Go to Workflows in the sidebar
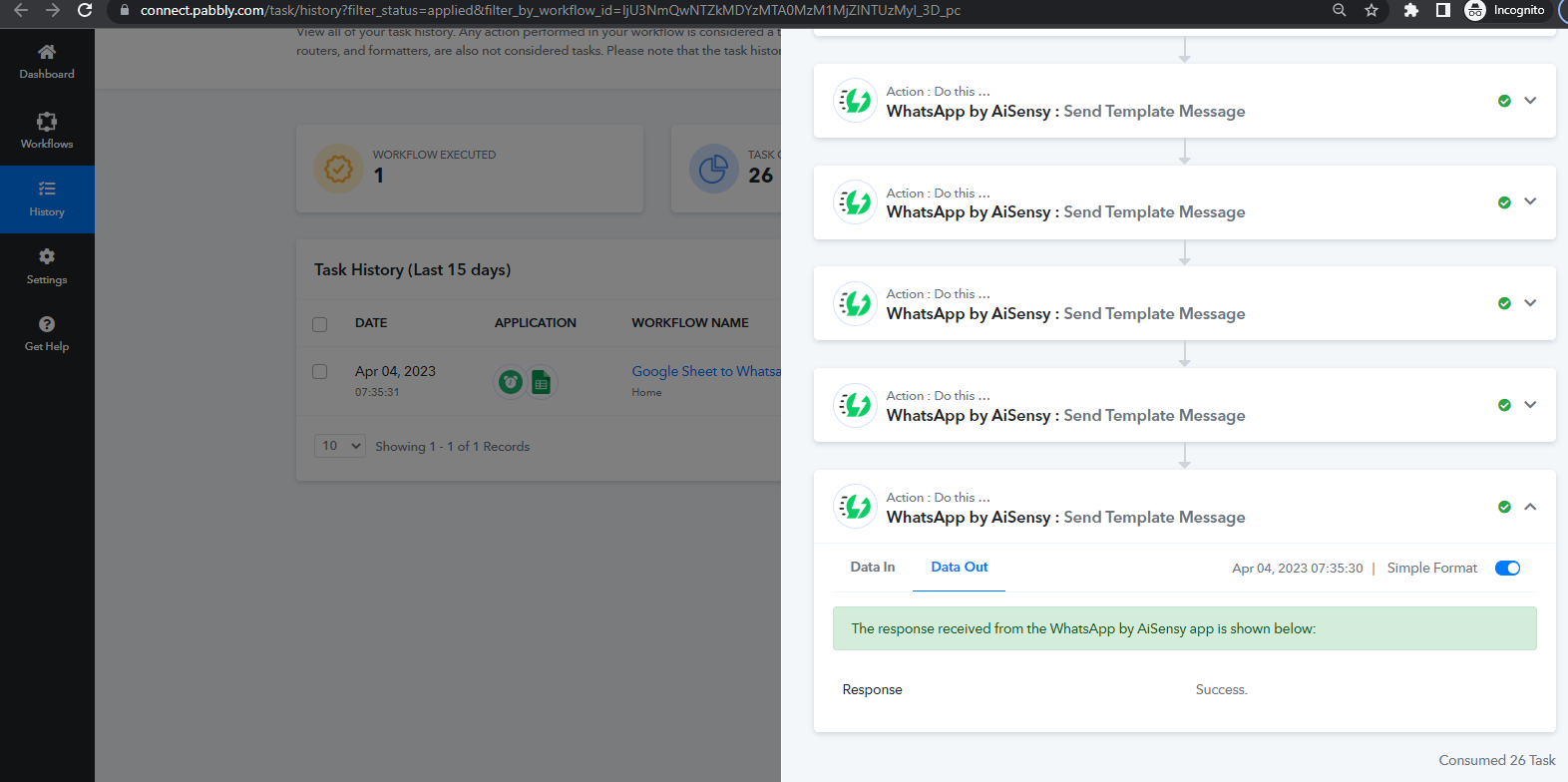The height and width of the screenshot is (782, 1568). coord(47,131)
